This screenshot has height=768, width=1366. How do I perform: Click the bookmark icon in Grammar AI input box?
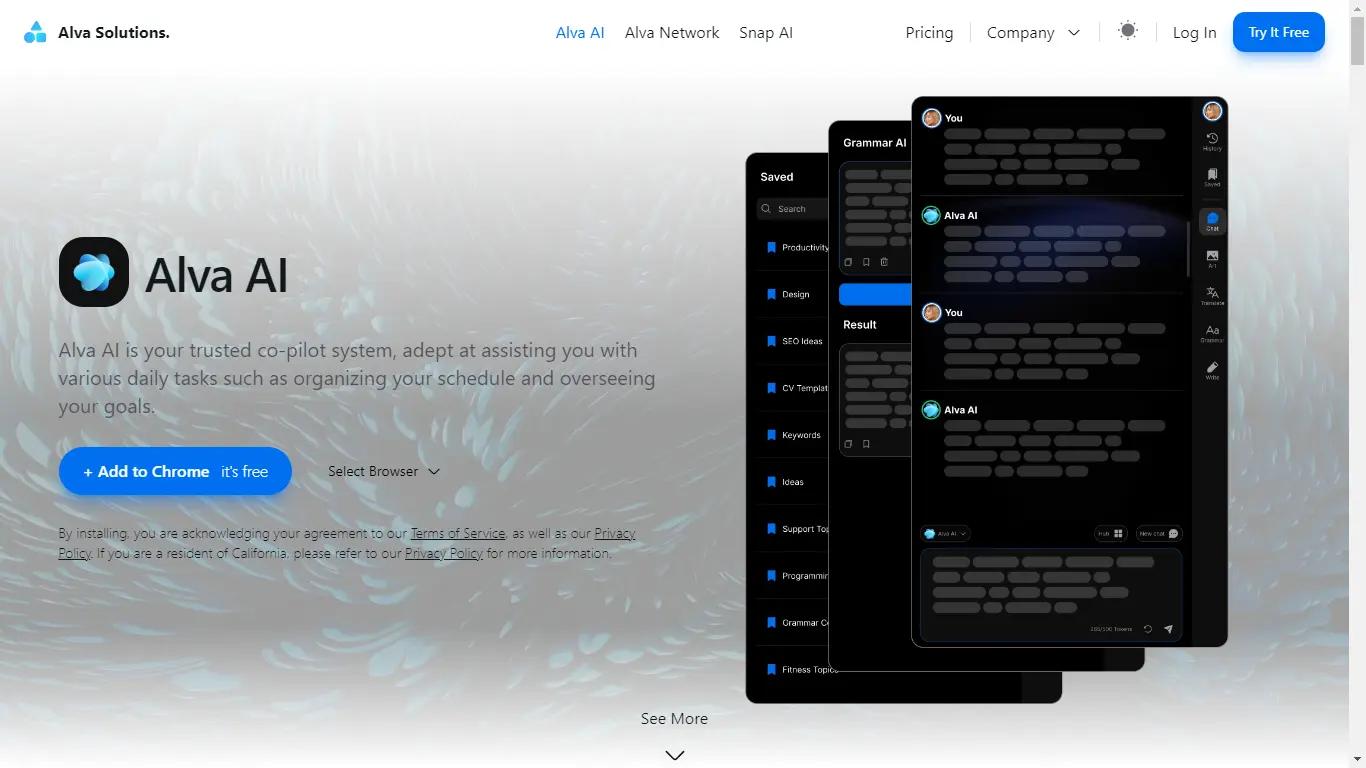tap(866, 262)
